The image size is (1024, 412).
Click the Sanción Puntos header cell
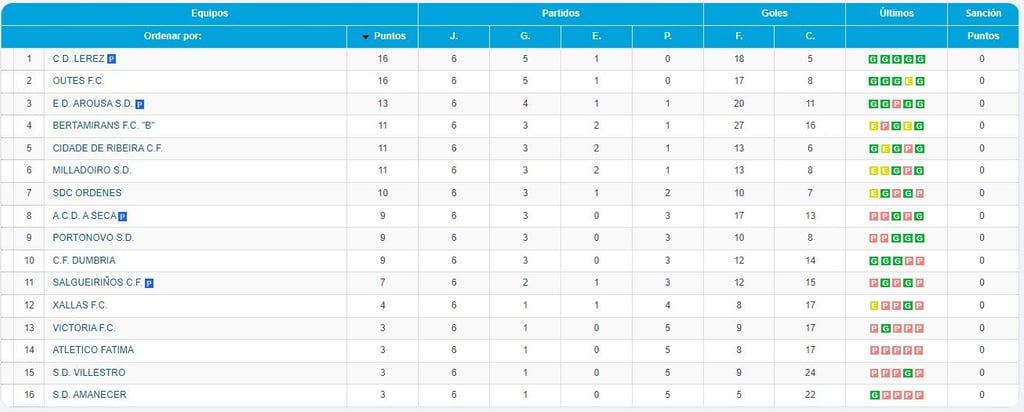tap(983, 37)
